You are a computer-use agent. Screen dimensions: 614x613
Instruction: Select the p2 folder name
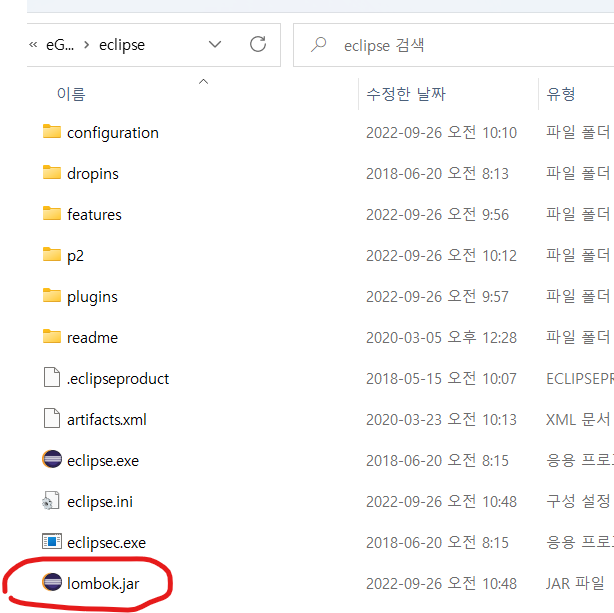[x=75, y=256]
